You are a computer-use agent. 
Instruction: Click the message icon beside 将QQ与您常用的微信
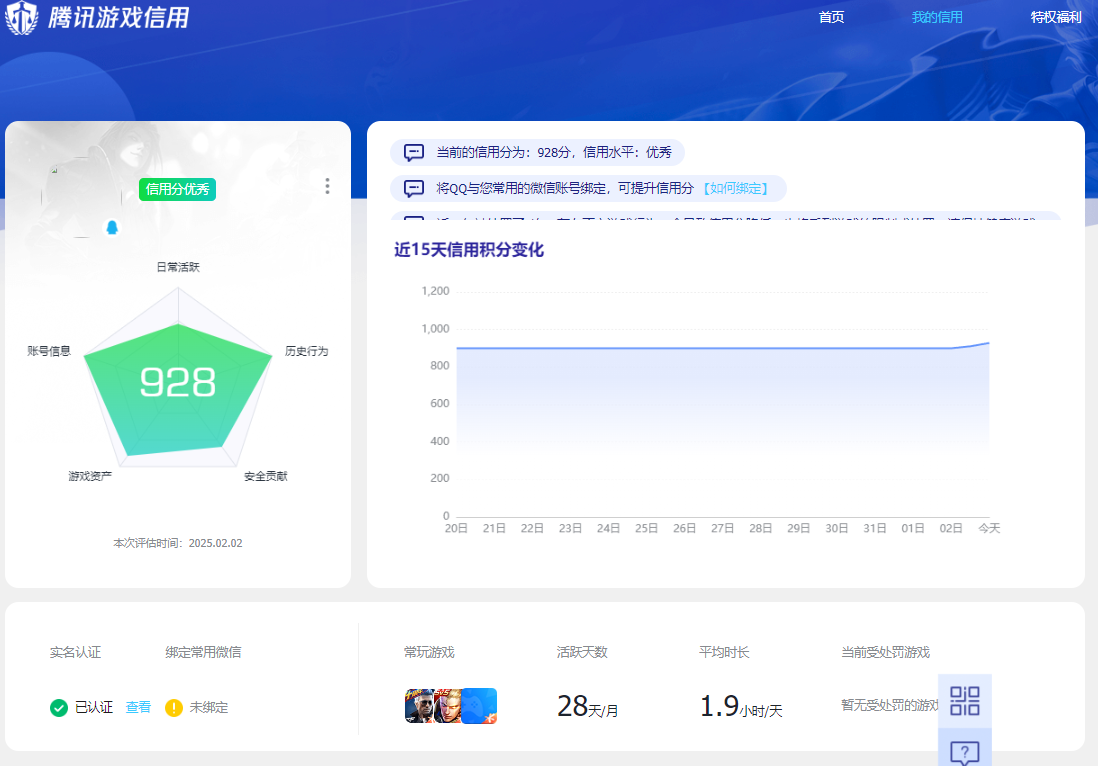point(414,188)
